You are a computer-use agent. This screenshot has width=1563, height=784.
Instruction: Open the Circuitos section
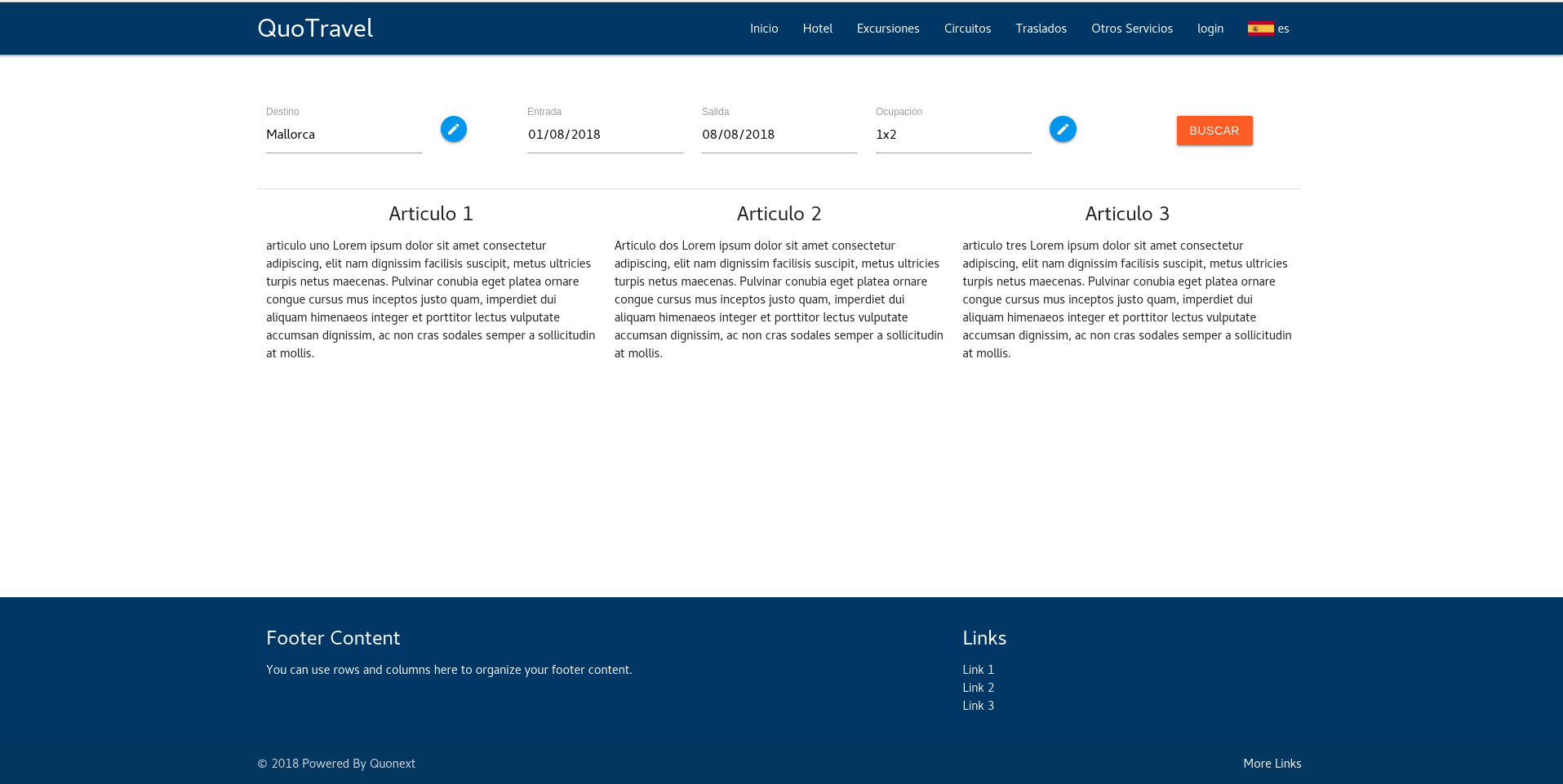pyautogui.click(x=967, y=29)
